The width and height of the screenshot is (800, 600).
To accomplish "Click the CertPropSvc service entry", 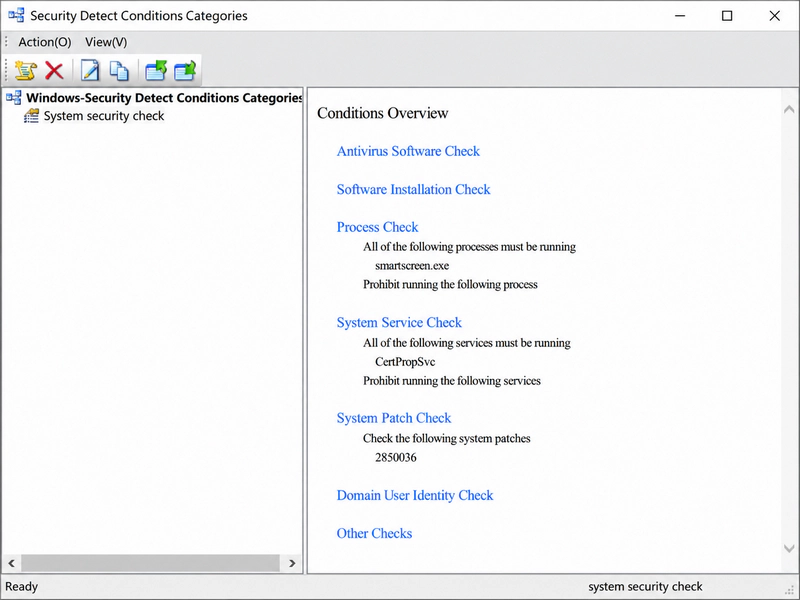I will [405, 362].
